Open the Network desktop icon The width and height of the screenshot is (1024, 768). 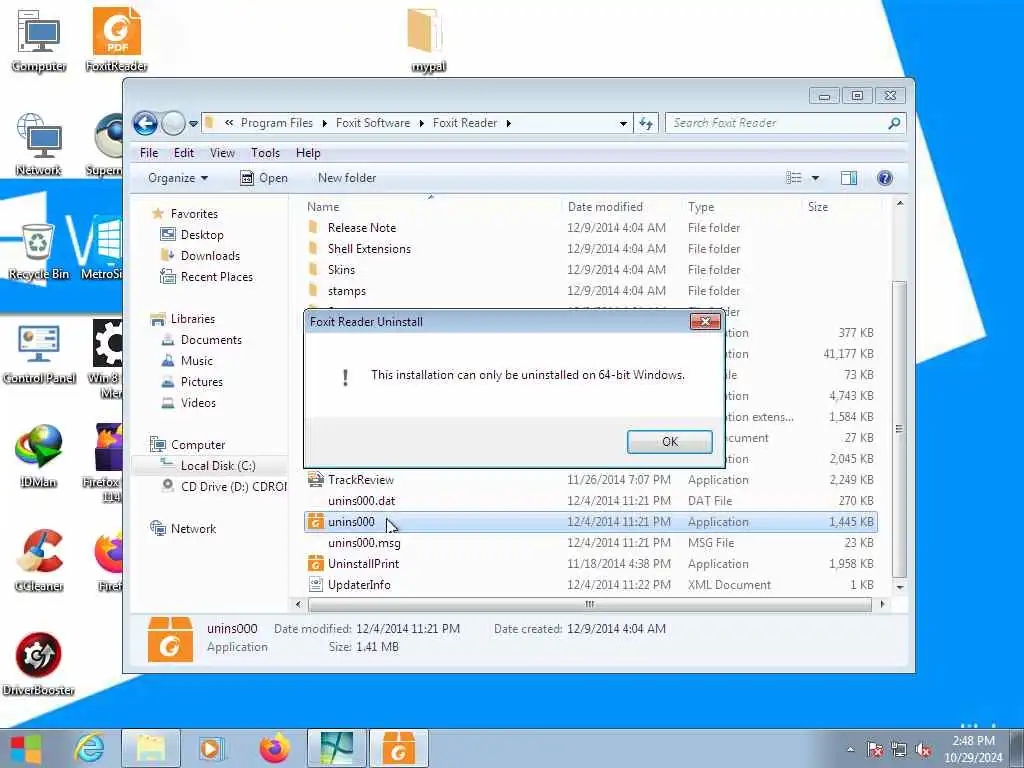39,145
